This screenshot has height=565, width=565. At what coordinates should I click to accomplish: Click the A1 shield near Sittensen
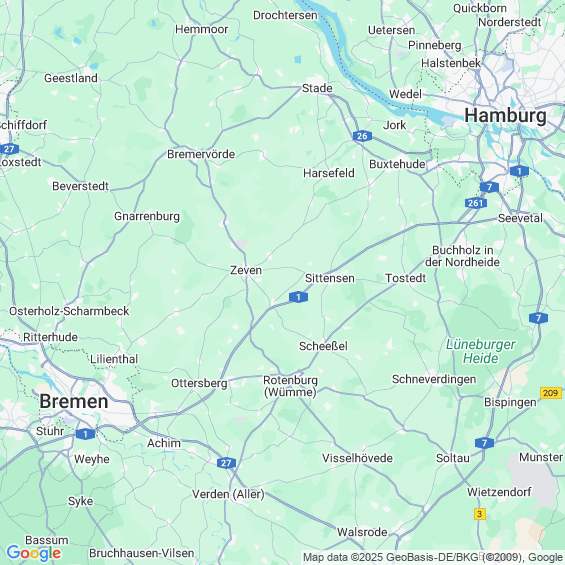298,297
